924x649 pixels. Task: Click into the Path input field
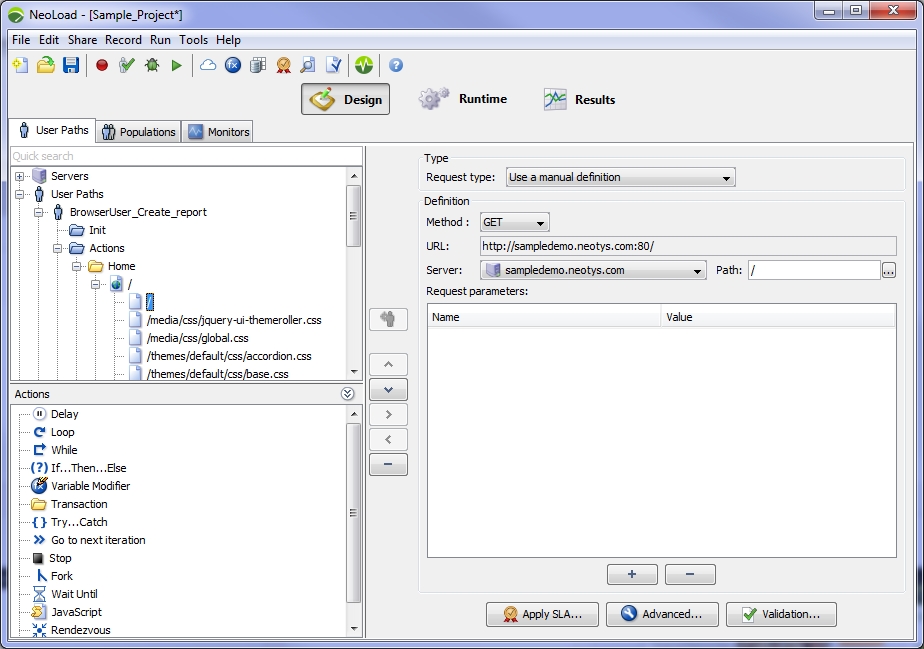(x=812, y=270)
